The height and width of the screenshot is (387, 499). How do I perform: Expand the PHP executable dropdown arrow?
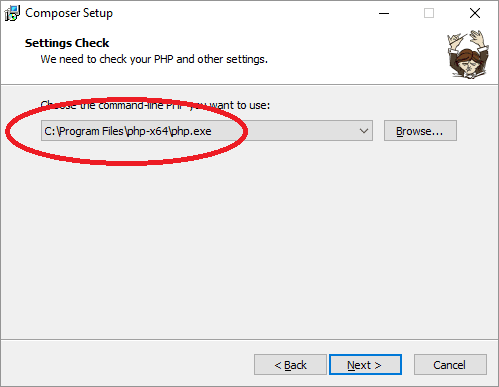pos(364,131)
